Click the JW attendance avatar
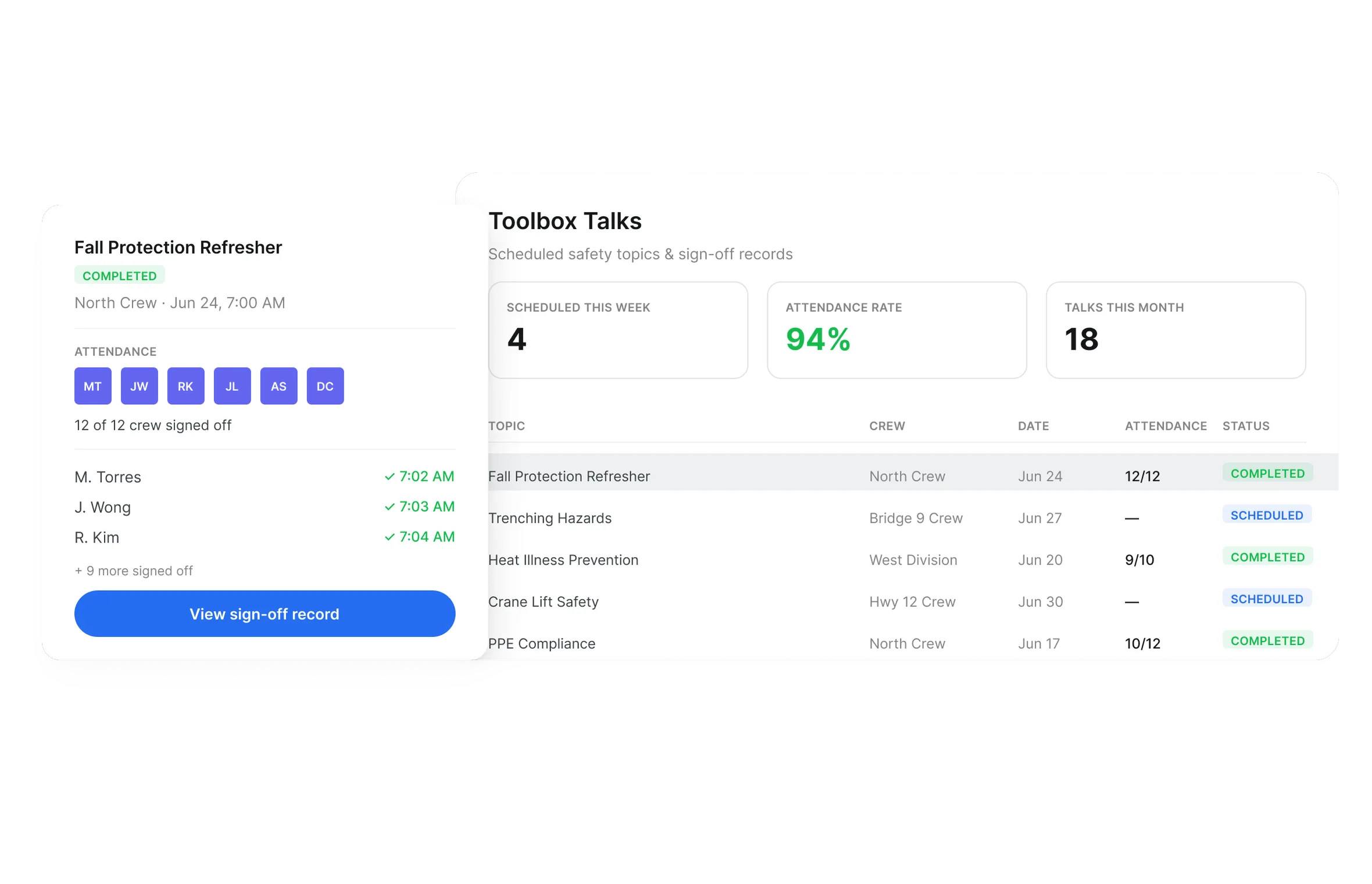This screenshot has height=884, width=1372. pyautogui.click(x=140, y=386)
